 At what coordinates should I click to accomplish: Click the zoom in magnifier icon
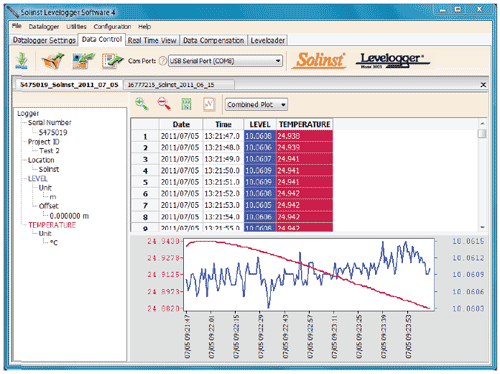pos(142,104)
